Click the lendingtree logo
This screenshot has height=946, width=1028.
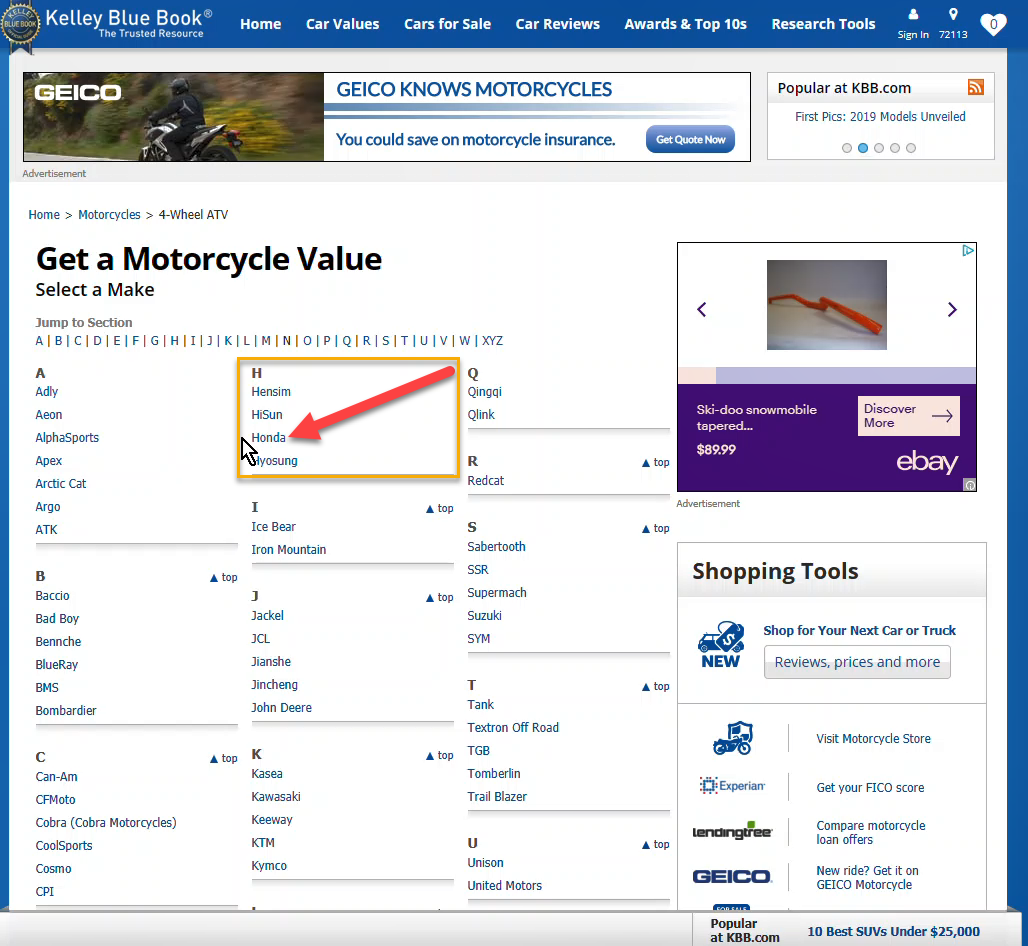point(732,831)
